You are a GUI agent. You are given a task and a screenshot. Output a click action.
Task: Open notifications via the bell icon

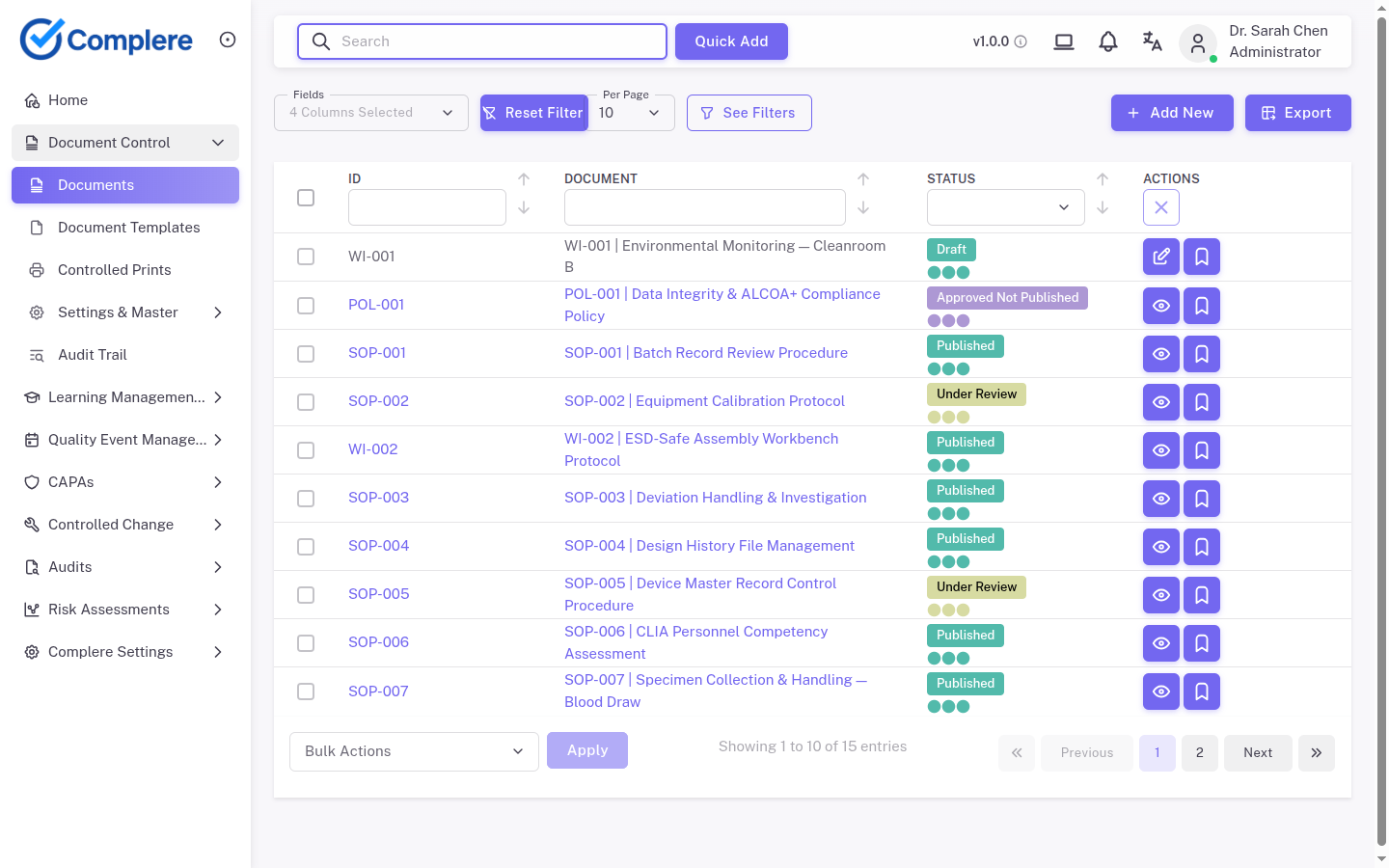pyautogui.click(x=1107, y=41)
